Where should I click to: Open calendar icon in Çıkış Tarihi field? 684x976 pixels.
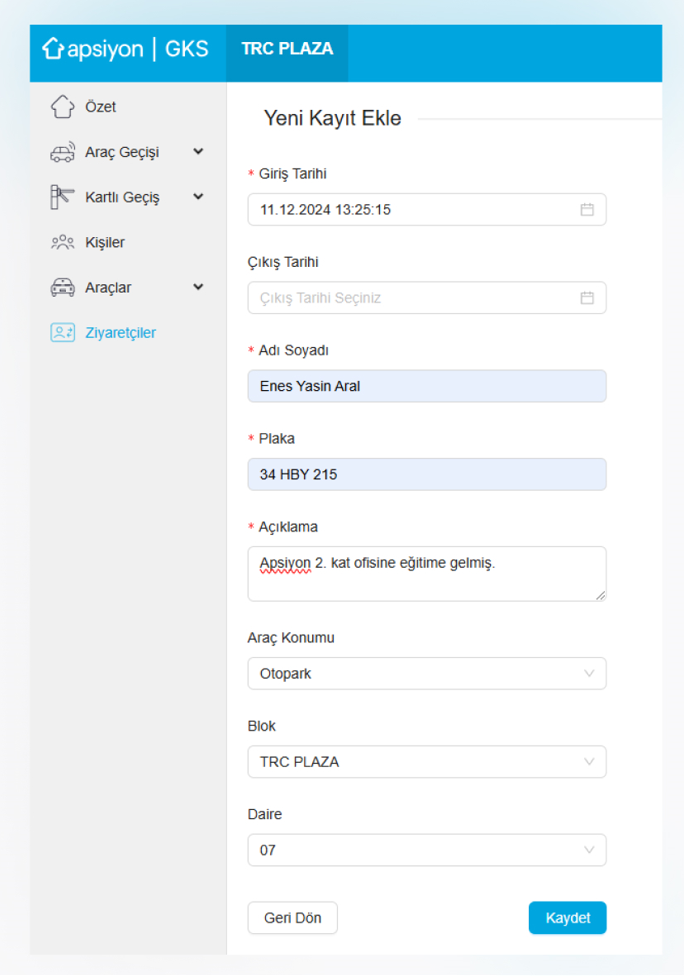click(587, 298)
